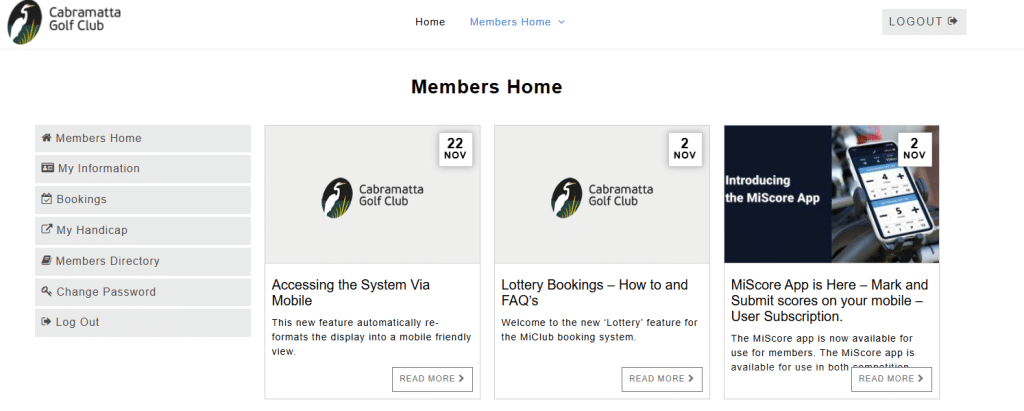The image size is (1024, 411).
Task: Click the key icon beside Change Password
Action: (46, 292)
